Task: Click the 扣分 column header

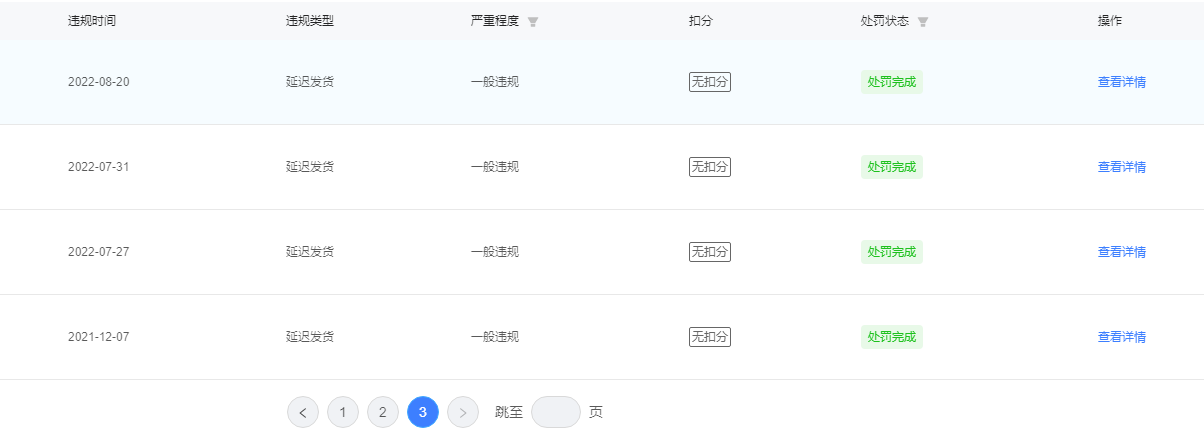Action: (701, 21)
